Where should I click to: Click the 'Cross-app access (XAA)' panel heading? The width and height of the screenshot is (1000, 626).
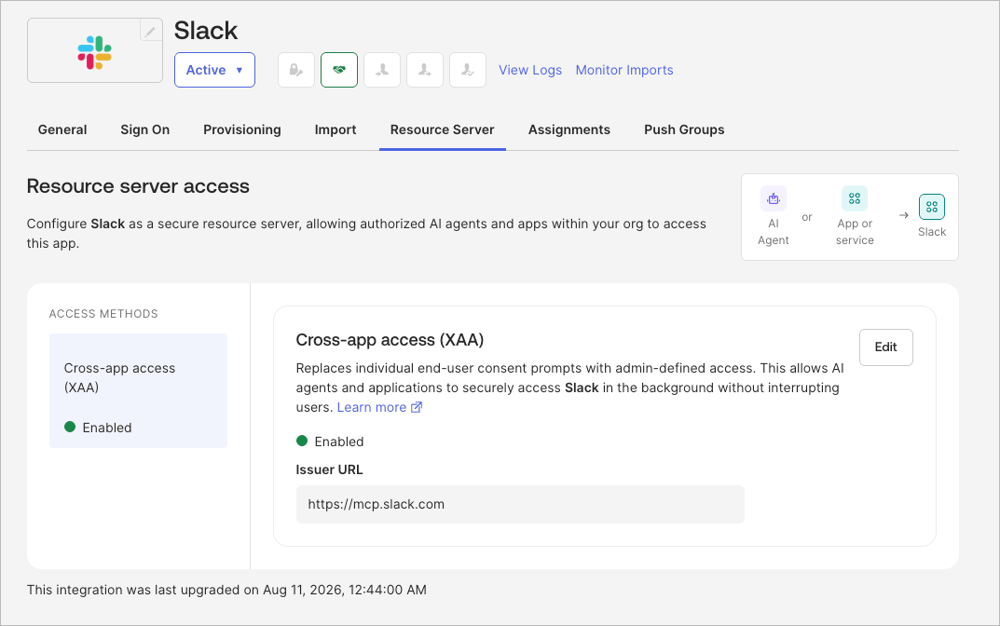390,340
